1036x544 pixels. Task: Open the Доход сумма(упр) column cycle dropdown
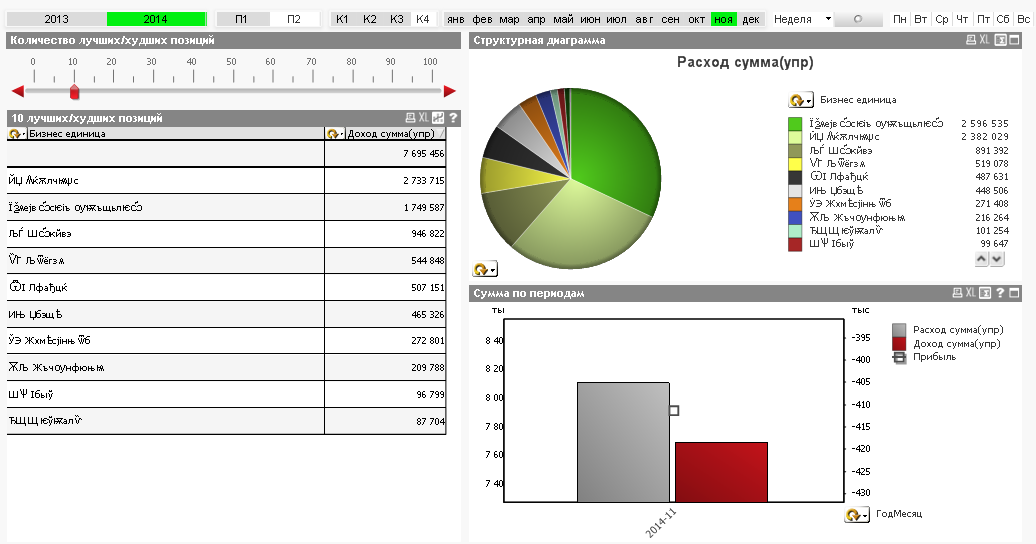point(335,134)
